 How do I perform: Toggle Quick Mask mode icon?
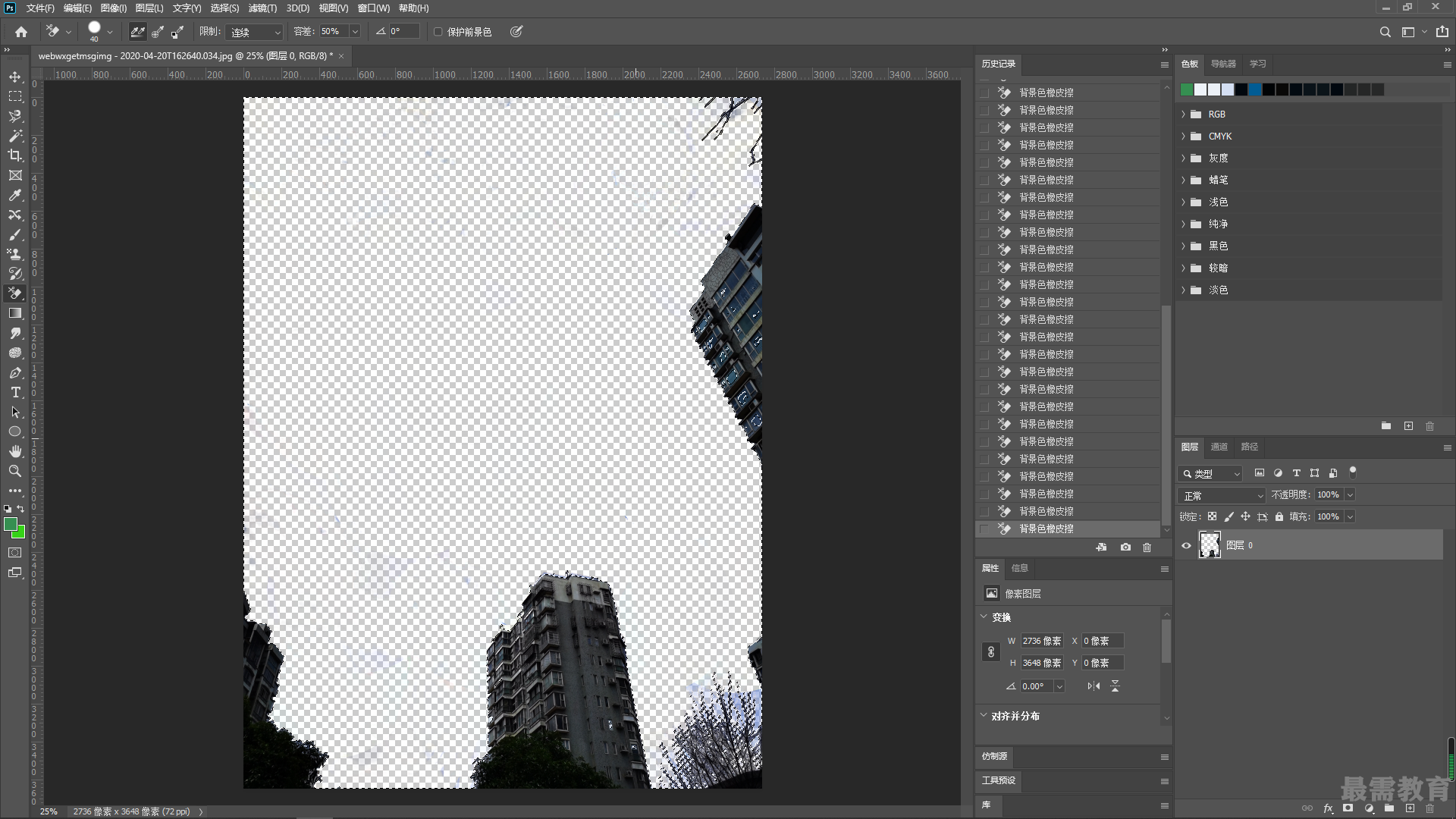click(x=15, y=553)
